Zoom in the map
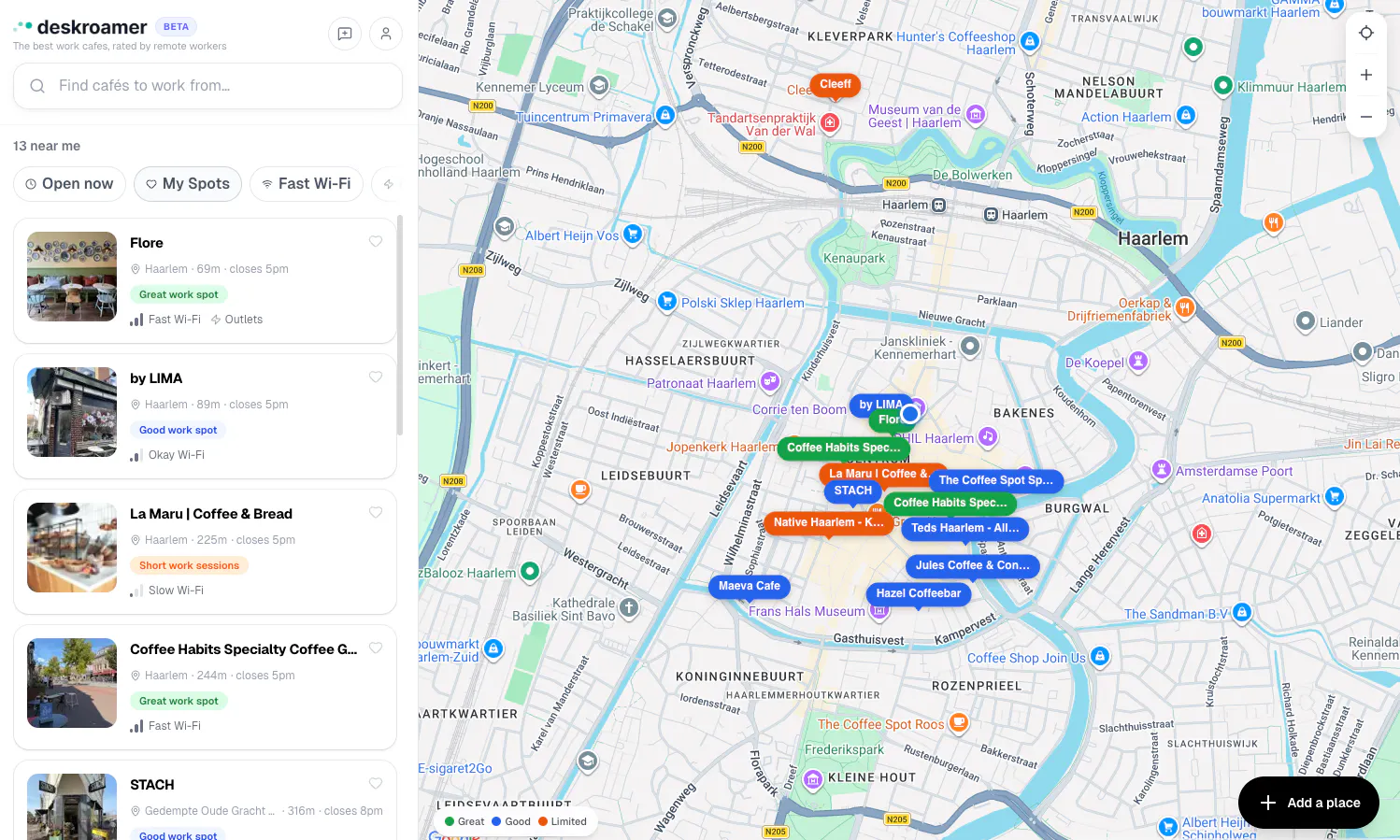 1366,75
